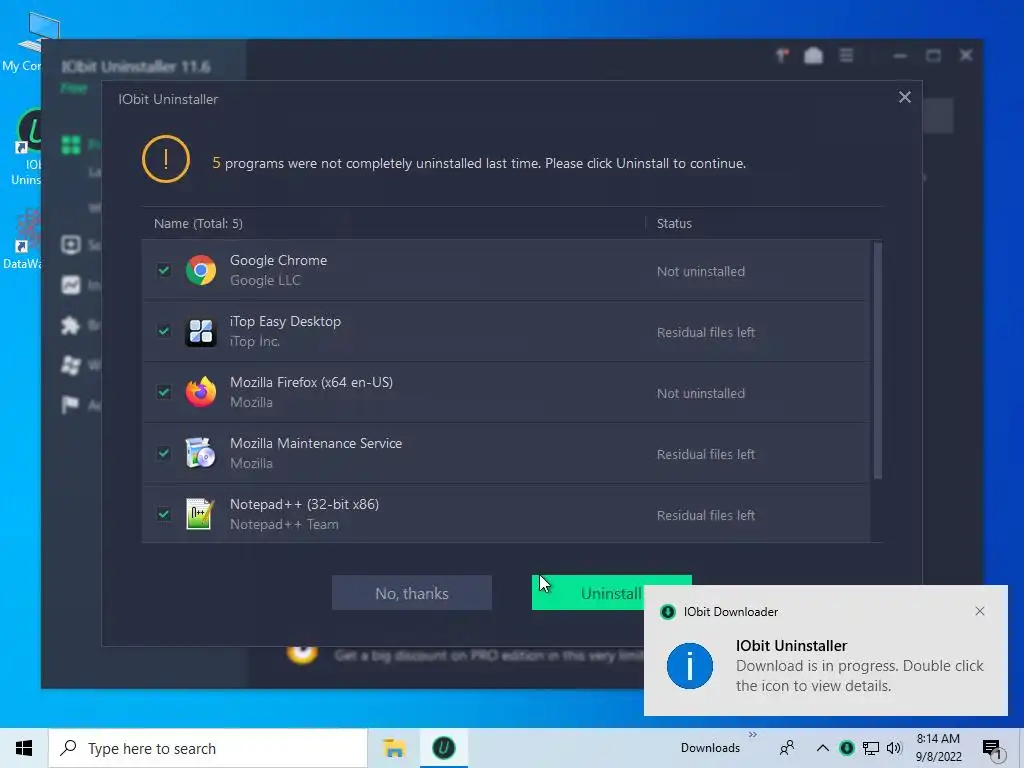Click the taskbar search box
This screenshot has width=1024, height=768.
[x=208, y=748]
